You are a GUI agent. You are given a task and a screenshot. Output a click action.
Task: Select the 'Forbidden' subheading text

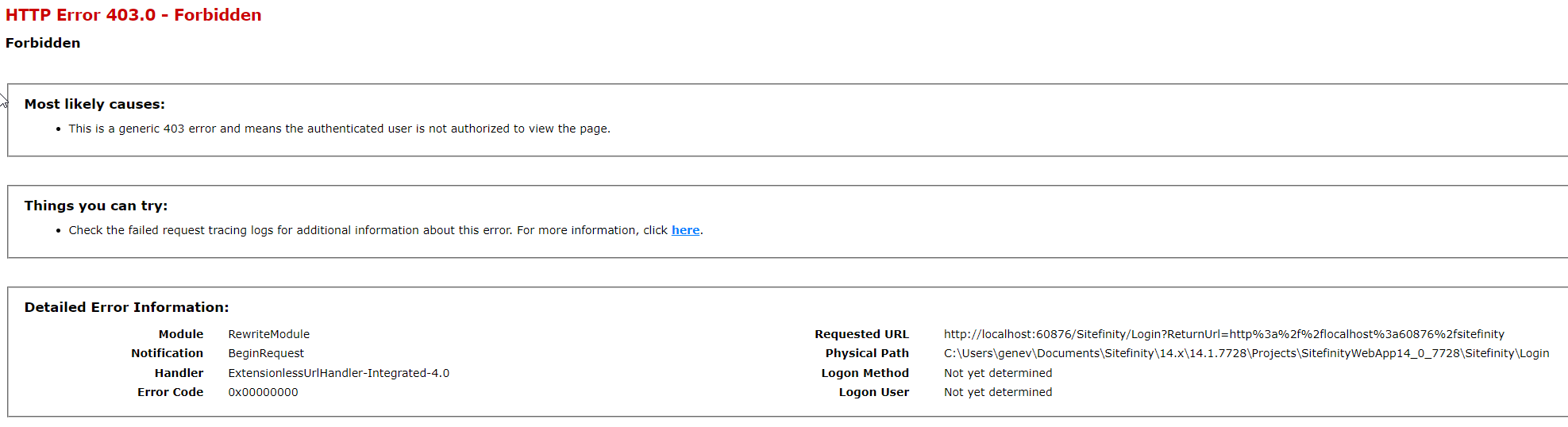(x=43, y=43)
